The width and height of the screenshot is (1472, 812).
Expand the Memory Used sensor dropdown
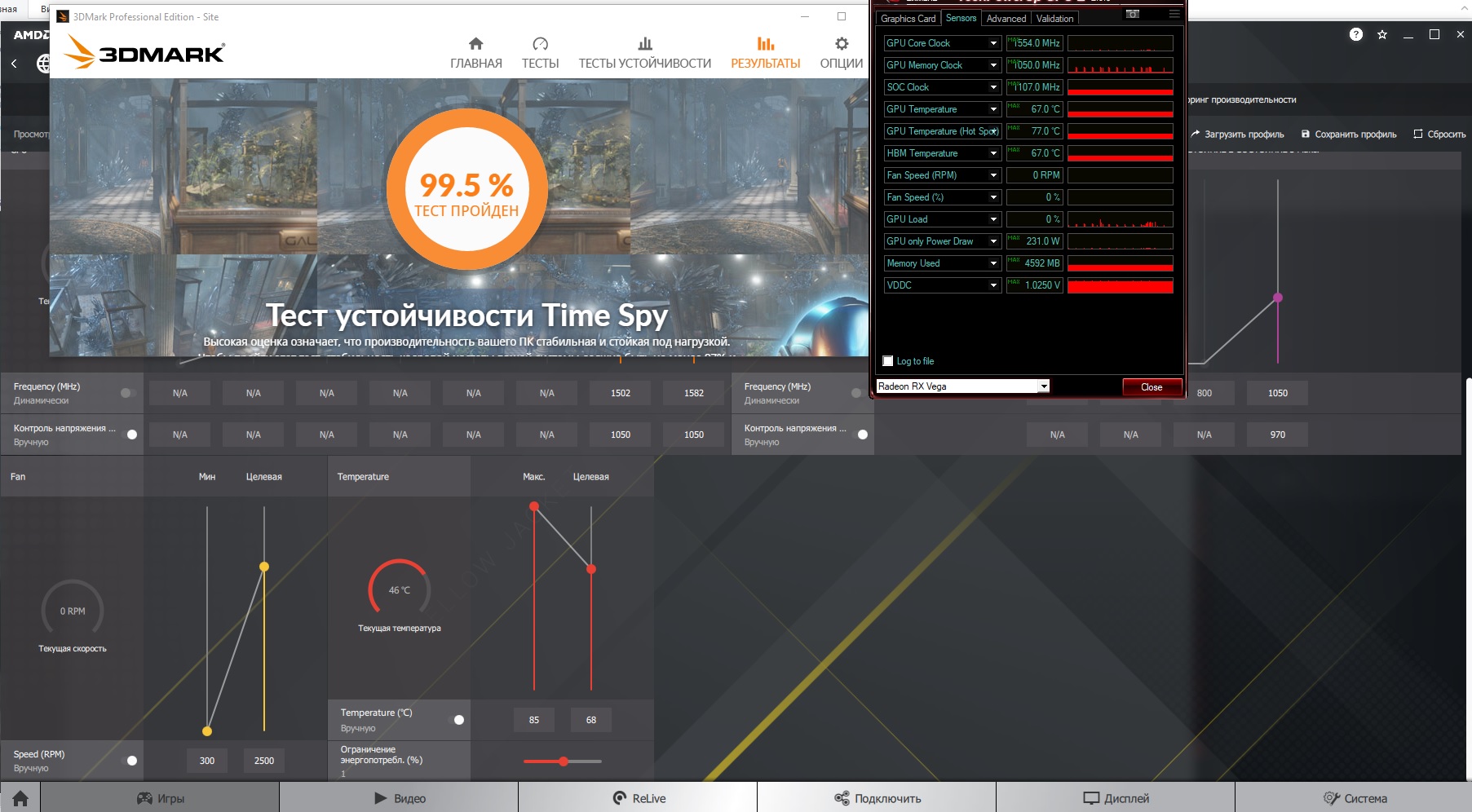click(x=993, y=263)
